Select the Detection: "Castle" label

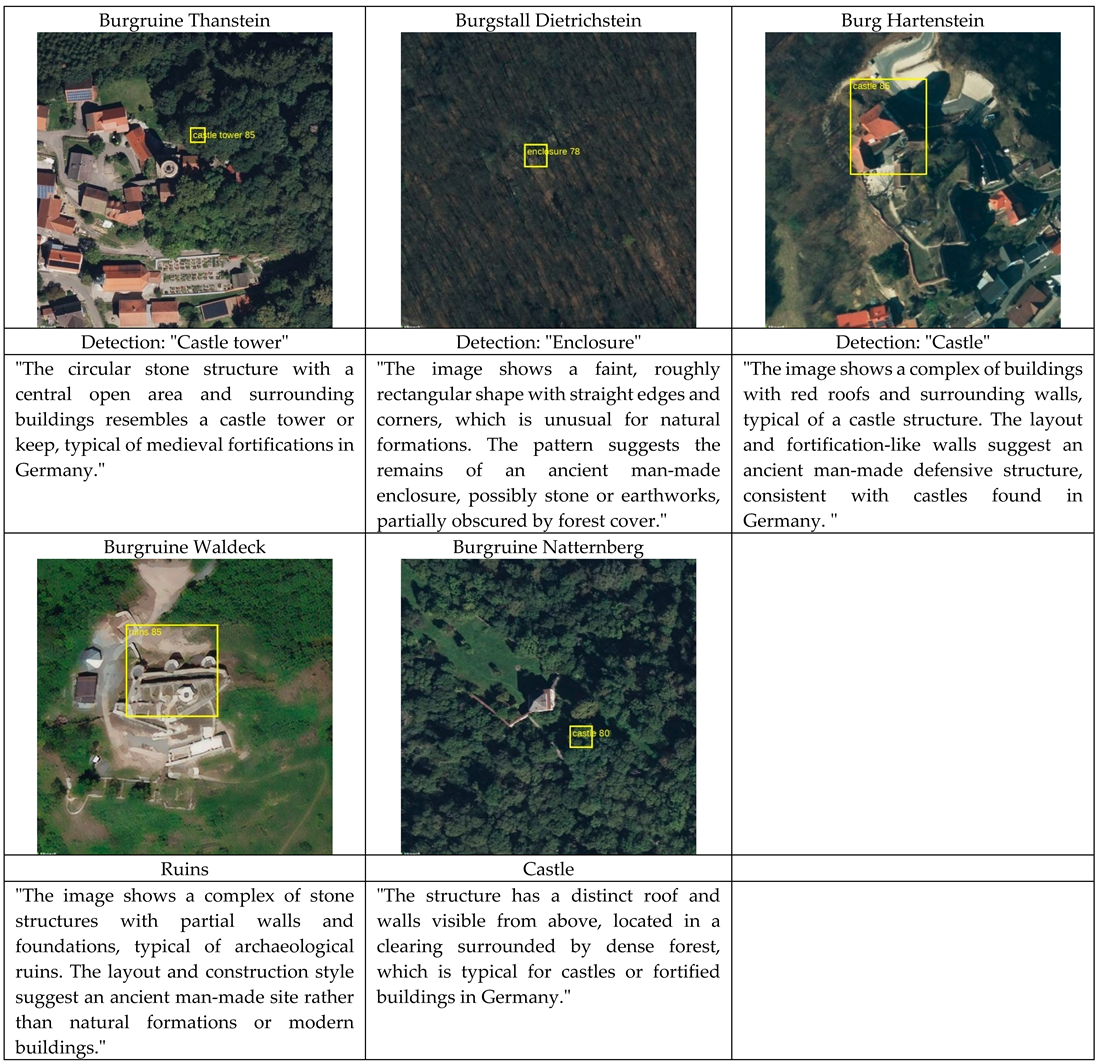point(913,344)
